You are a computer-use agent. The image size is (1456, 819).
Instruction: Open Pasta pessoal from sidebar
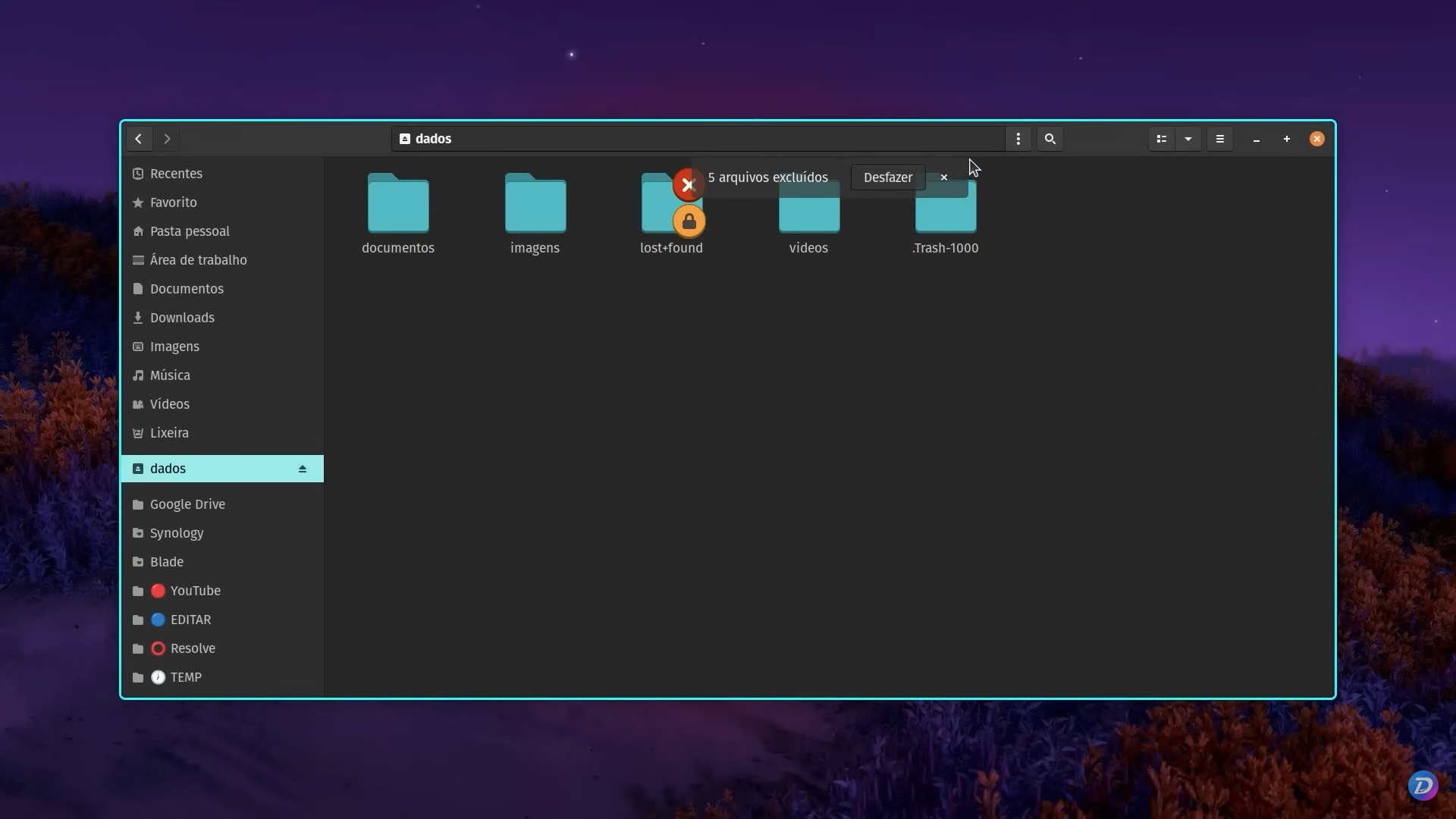coord(190,231)
